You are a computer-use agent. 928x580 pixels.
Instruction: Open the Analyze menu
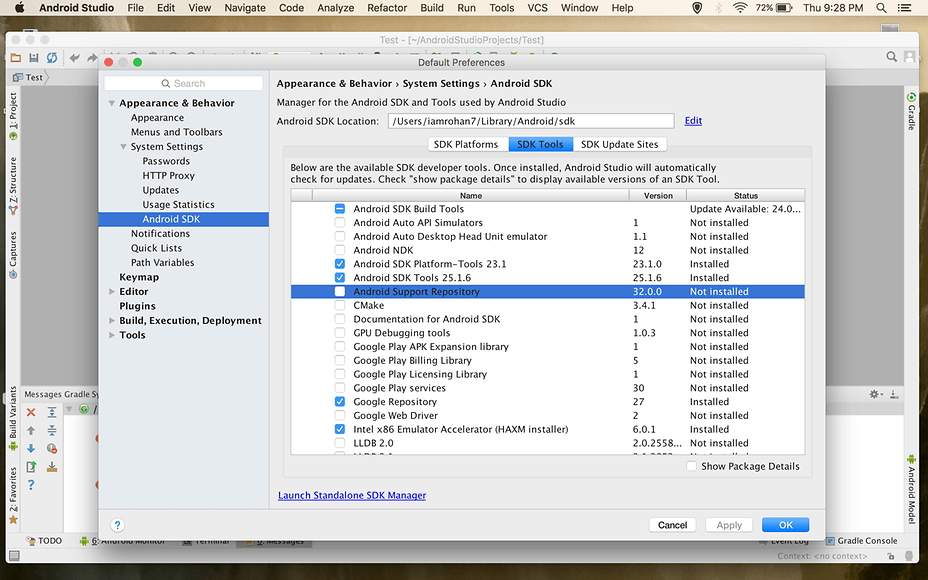[x=336, y=8]
